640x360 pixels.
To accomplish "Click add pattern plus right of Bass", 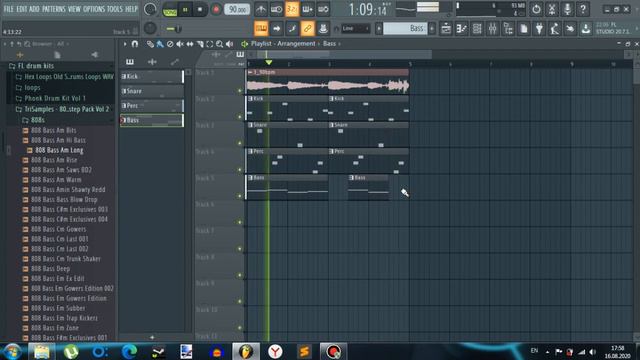I will [x=432, y=29].
